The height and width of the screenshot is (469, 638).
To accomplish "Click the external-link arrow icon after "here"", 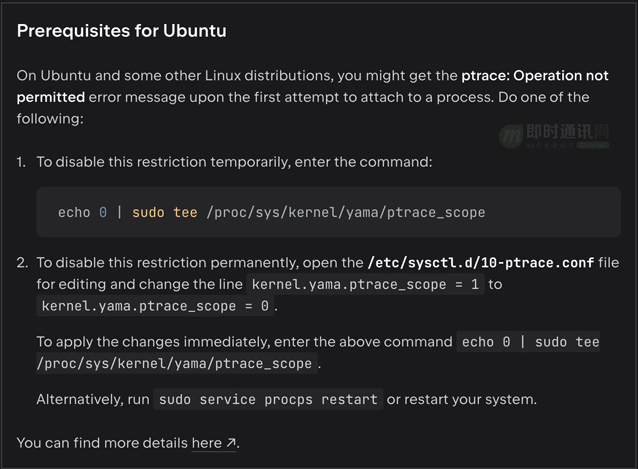I will pos(231,443).
